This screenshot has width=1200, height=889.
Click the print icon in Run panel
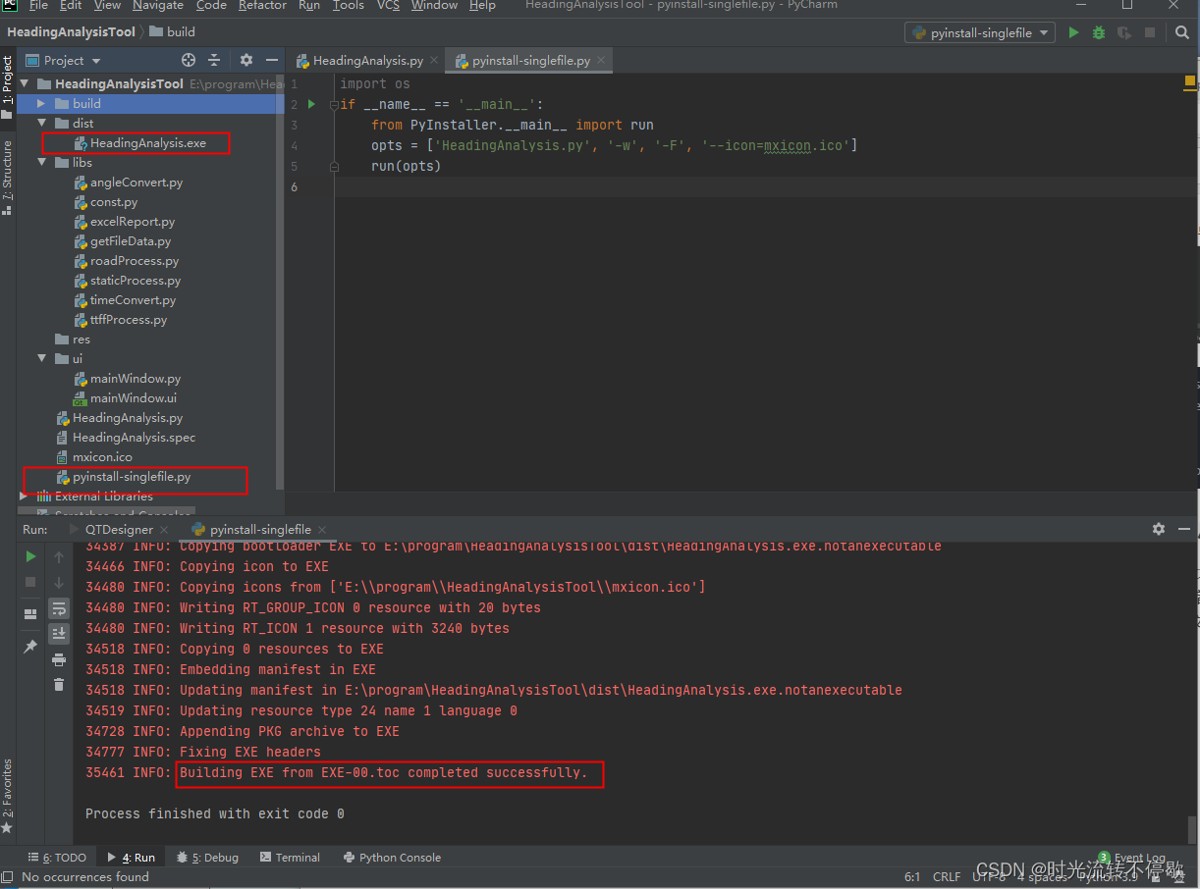(59, 659)
